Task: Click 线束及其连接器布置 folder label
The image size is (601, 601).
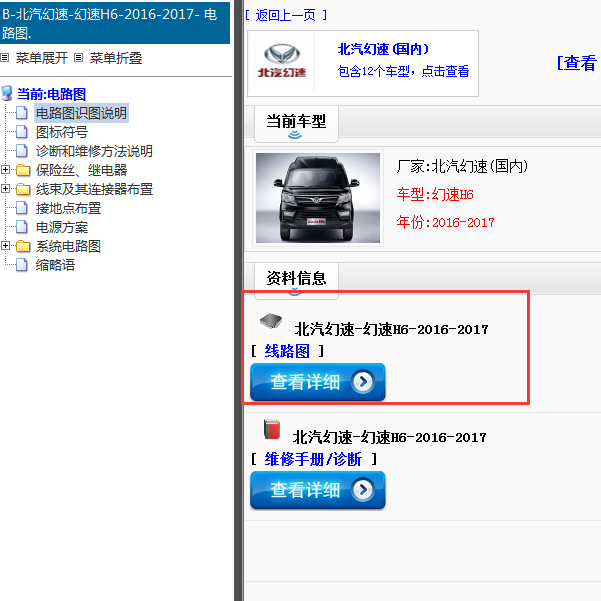Action: 94,189
